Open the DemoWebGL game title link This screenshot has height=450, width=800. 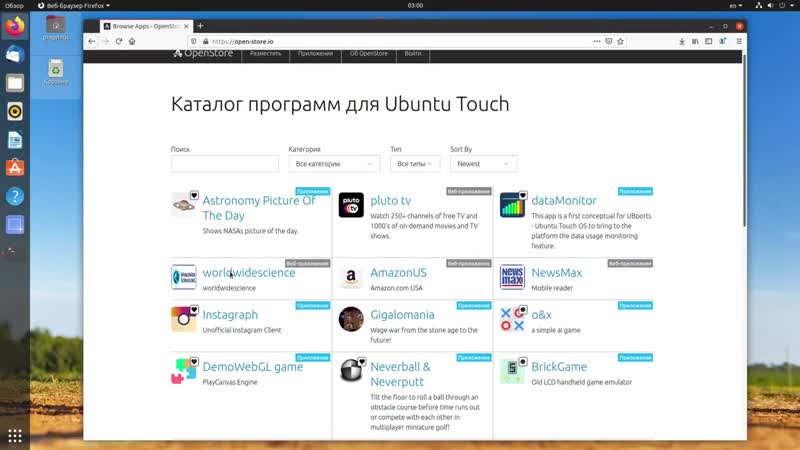253,367
